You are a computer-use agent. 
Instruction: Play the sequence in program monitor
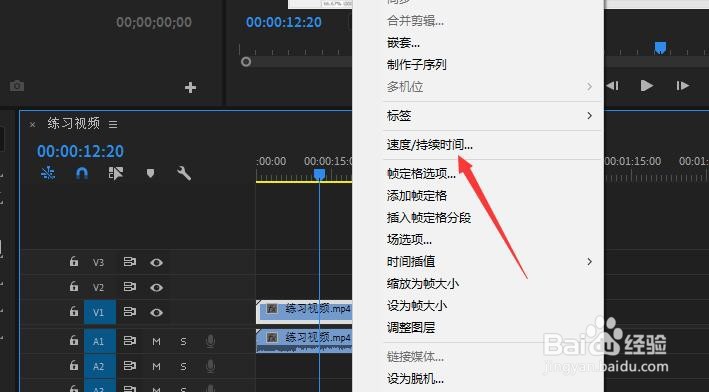coord(647,85)
